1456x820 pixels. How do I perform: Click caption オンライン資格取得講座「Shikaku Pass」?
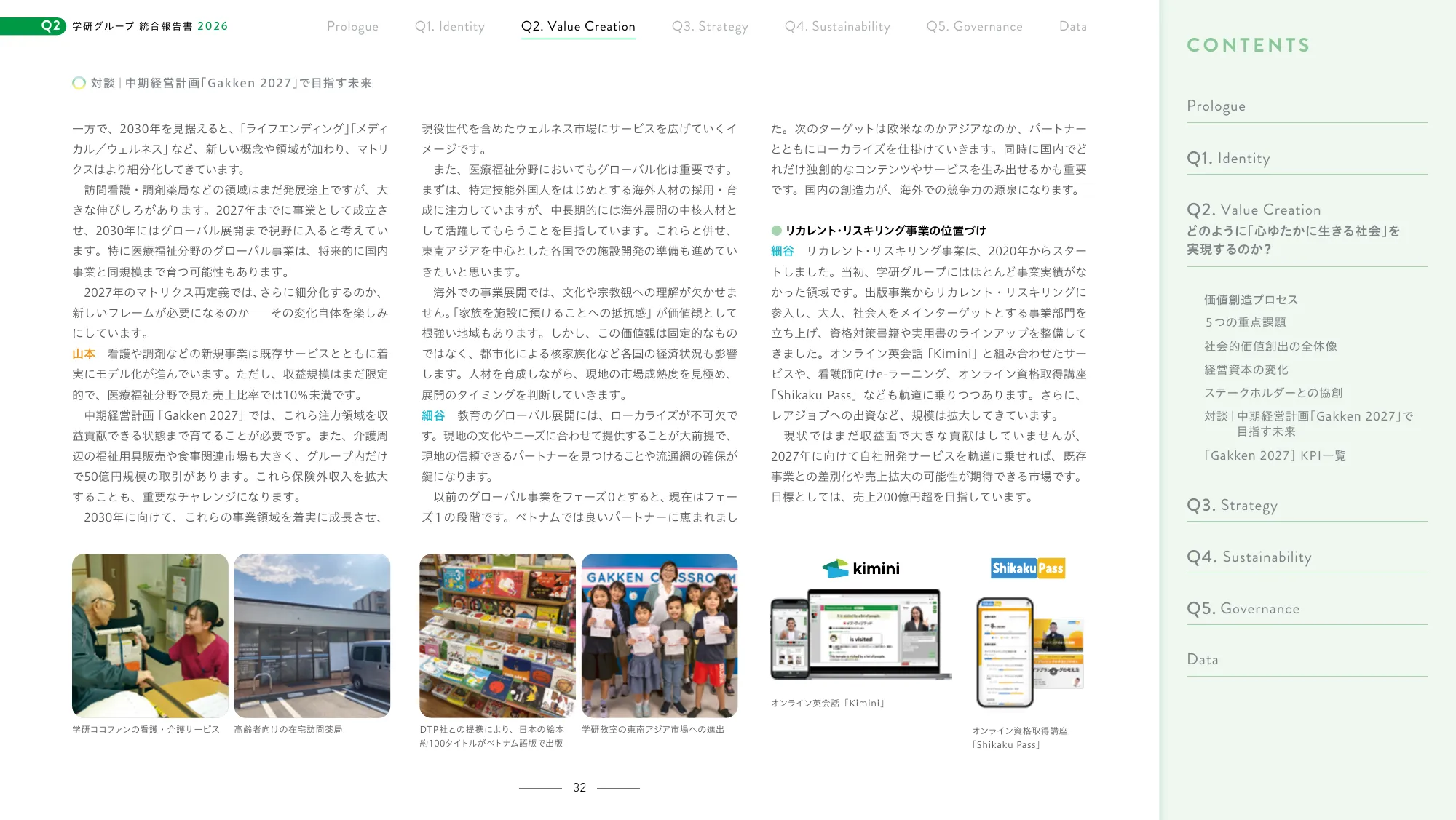click(x=1020, y=738)
